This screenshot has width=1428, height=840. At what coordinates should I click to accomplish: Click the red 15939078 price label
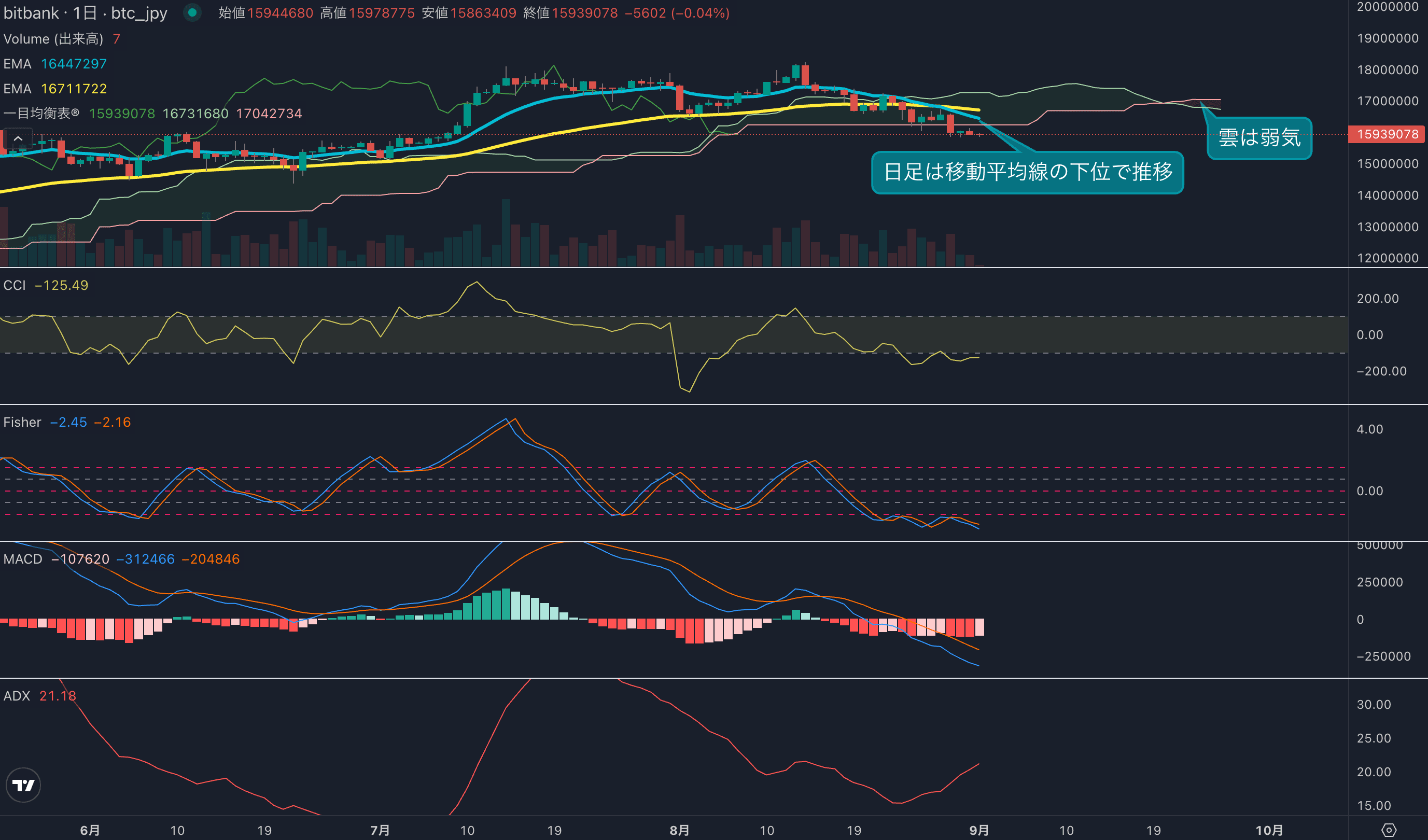pos(1387,134)
